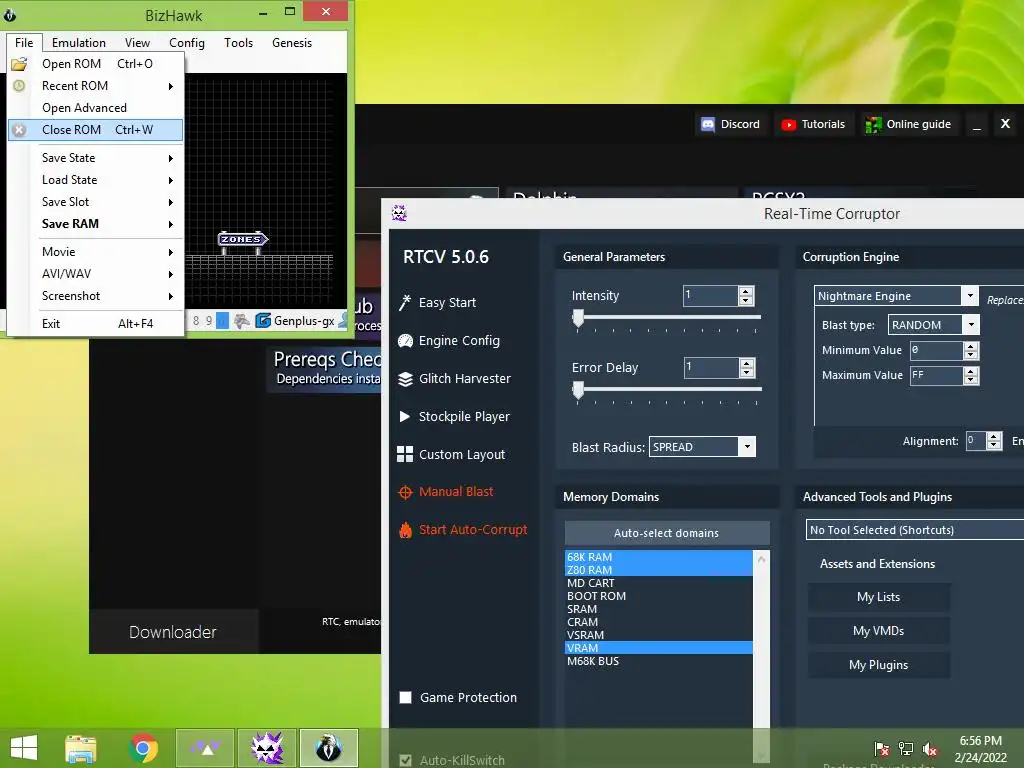Click the Close ROM X icon
Viewport: 1024px width, 768px height.
(x=19, y=130)
